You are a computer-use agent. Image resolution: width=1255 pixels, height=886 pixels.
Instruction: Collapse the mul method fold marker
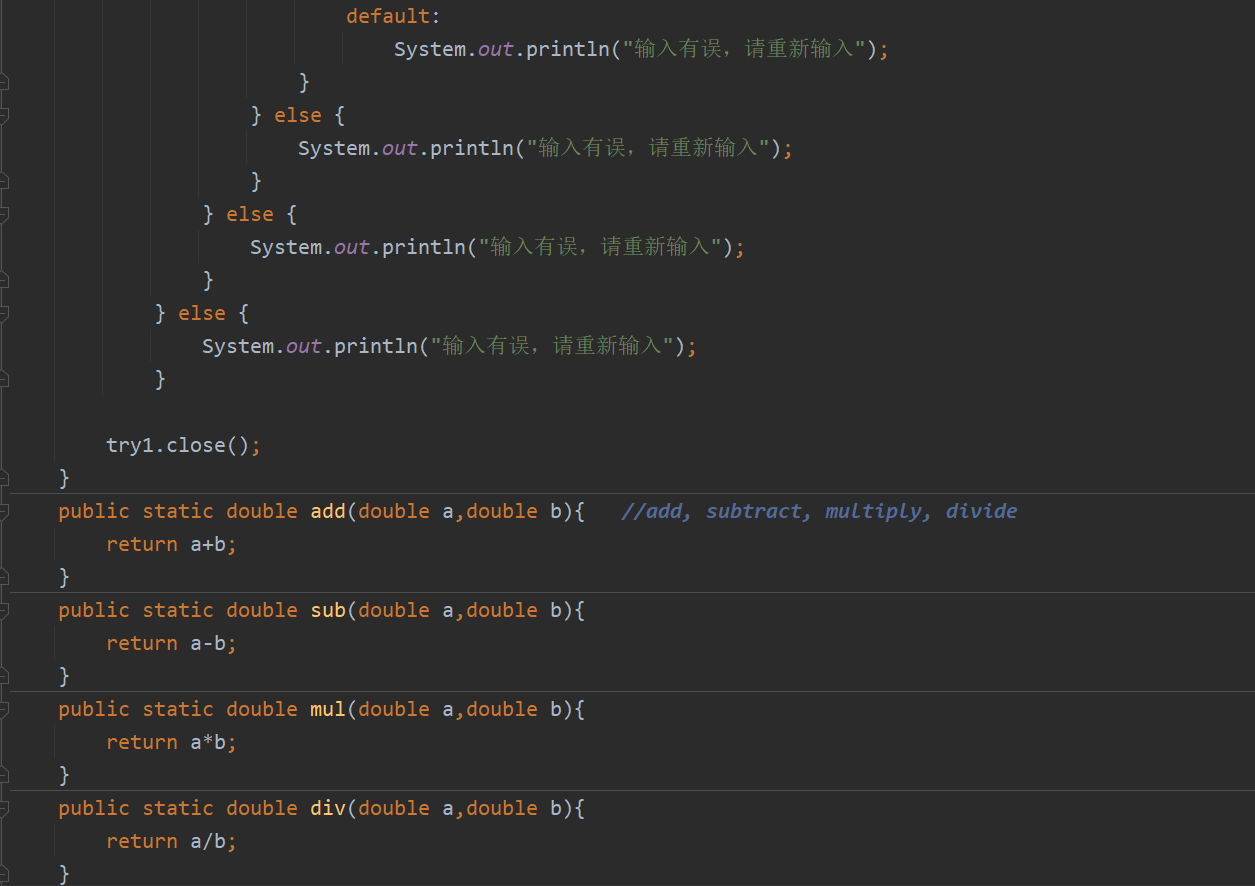[x=3, y=709]
